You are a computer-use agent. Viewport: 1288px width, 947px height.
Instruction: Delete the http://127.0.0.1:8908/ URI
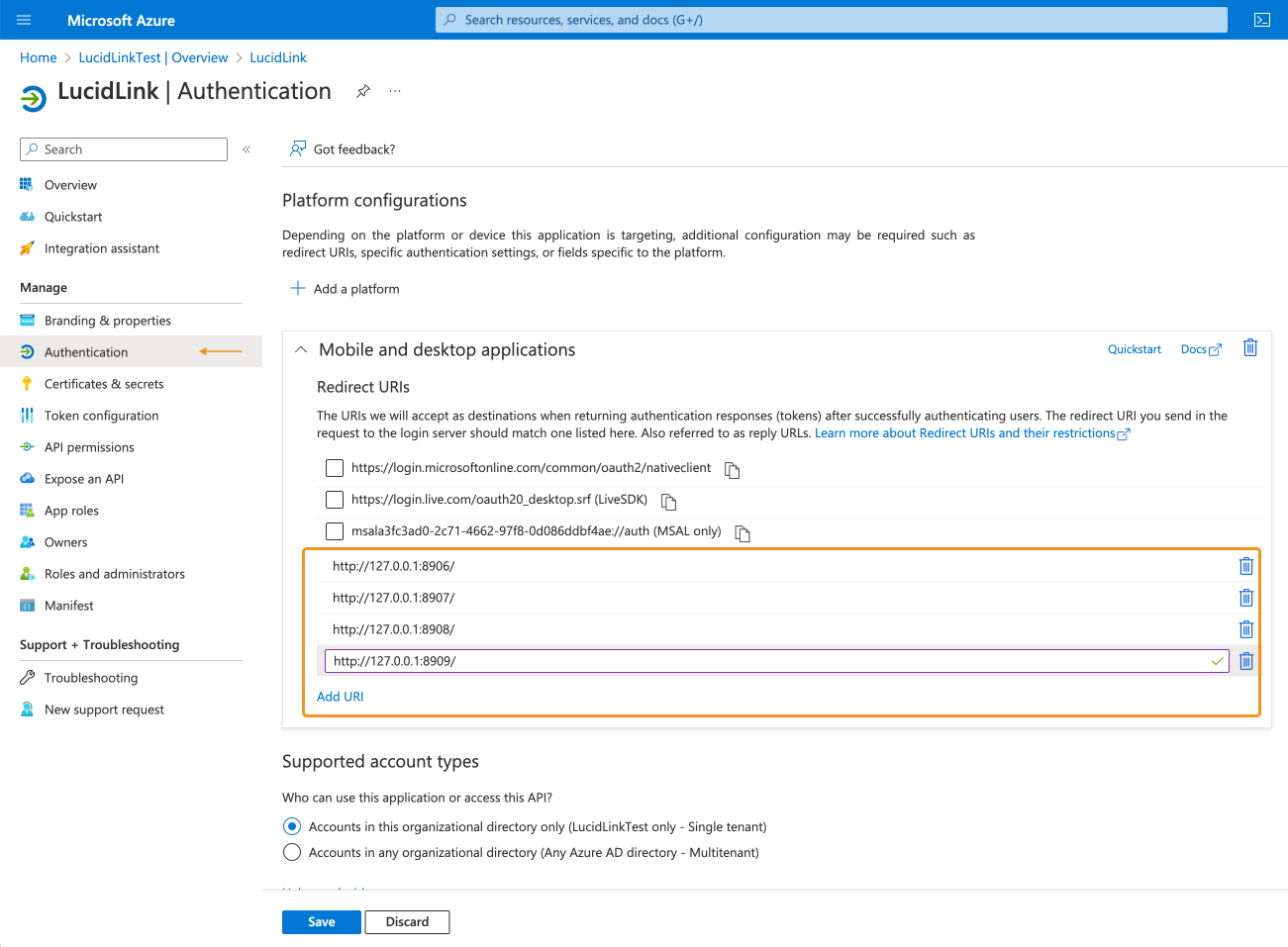[1246, 629]
